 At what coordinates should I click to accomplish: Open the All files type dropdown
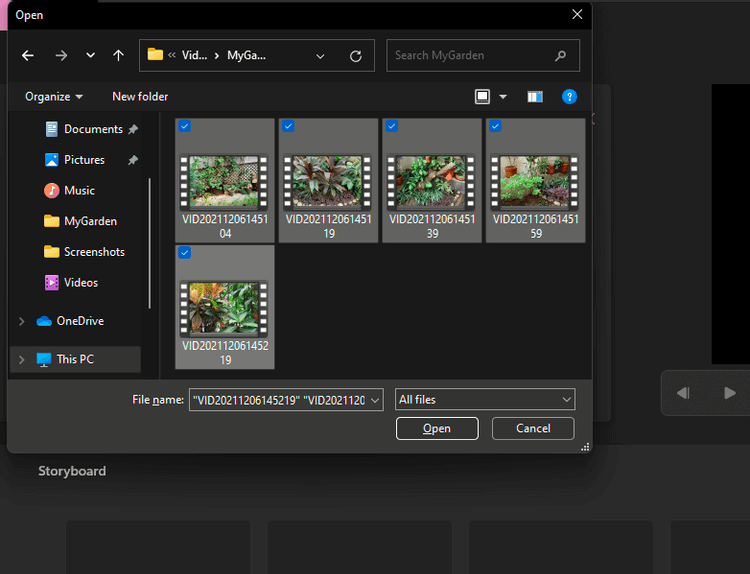pos(485,400)
